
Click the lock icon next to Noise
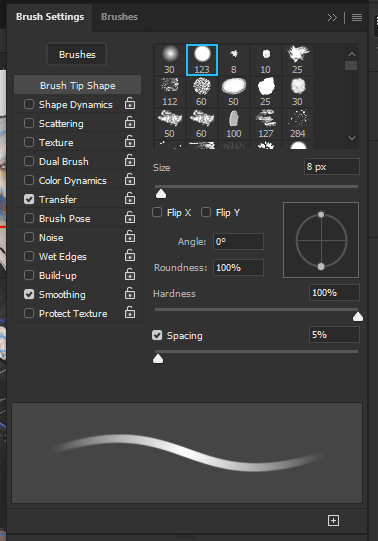(x=130, y=236)
